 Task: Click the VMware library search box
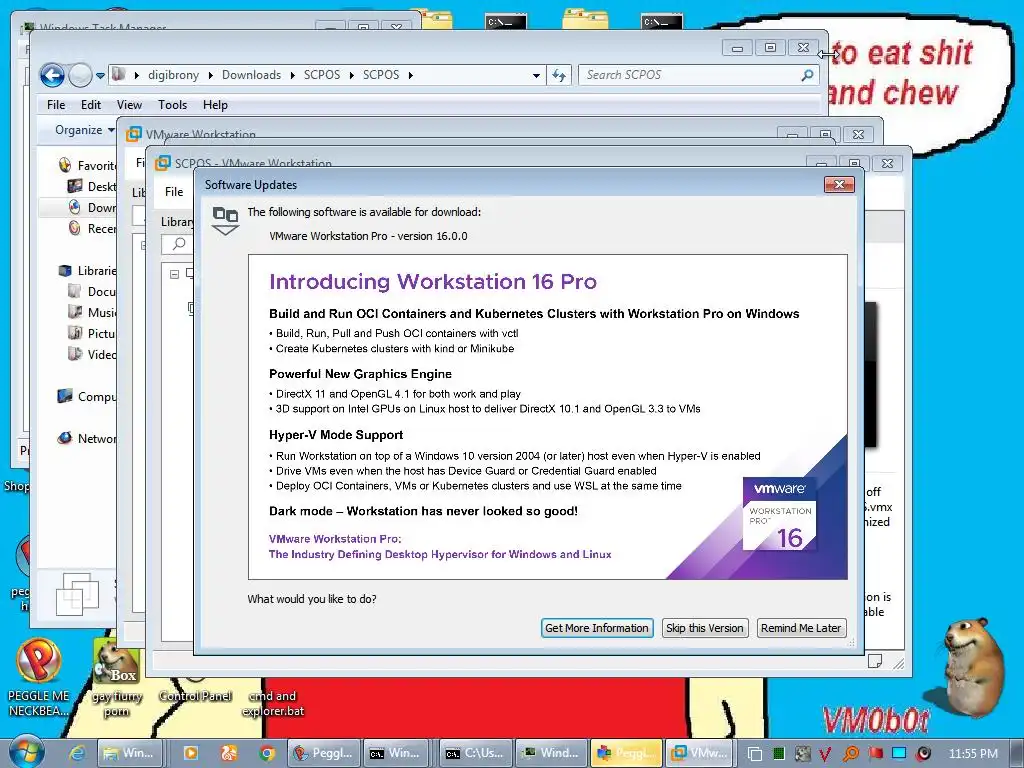(x=178, y=244)
